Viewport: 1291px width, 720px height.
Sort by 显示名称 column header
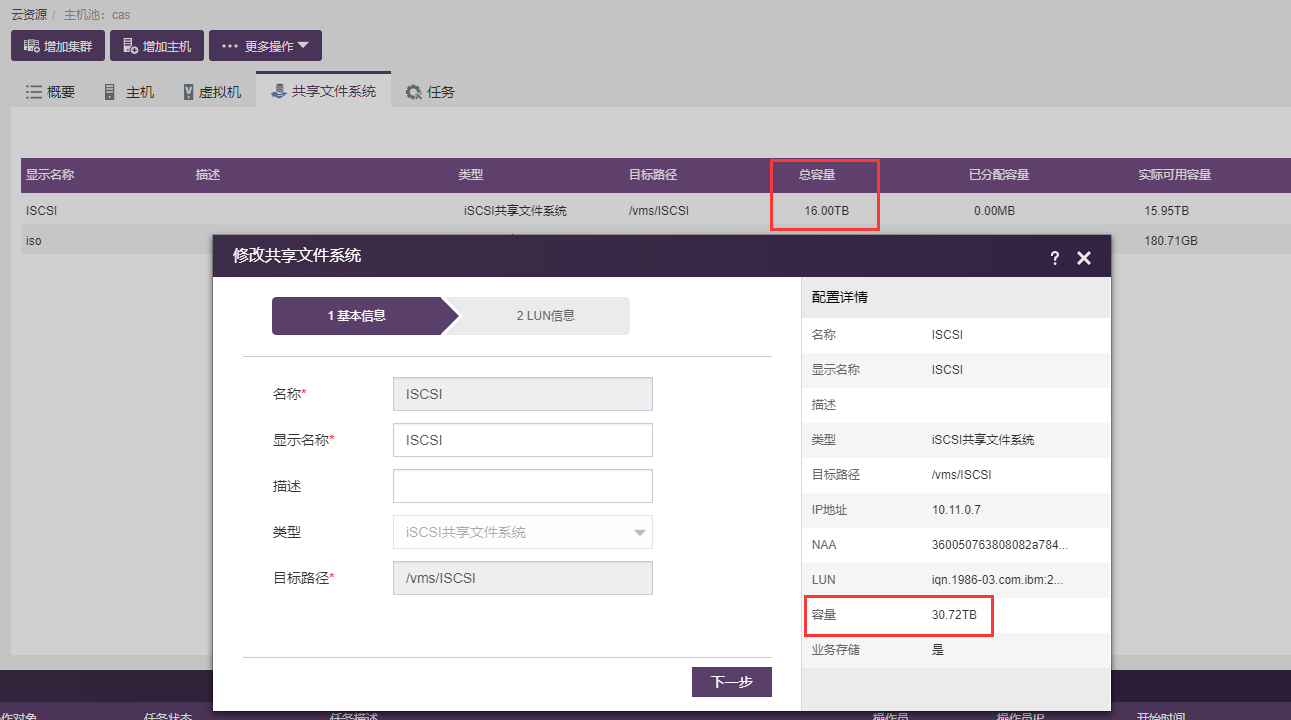(x=50, y=175)
